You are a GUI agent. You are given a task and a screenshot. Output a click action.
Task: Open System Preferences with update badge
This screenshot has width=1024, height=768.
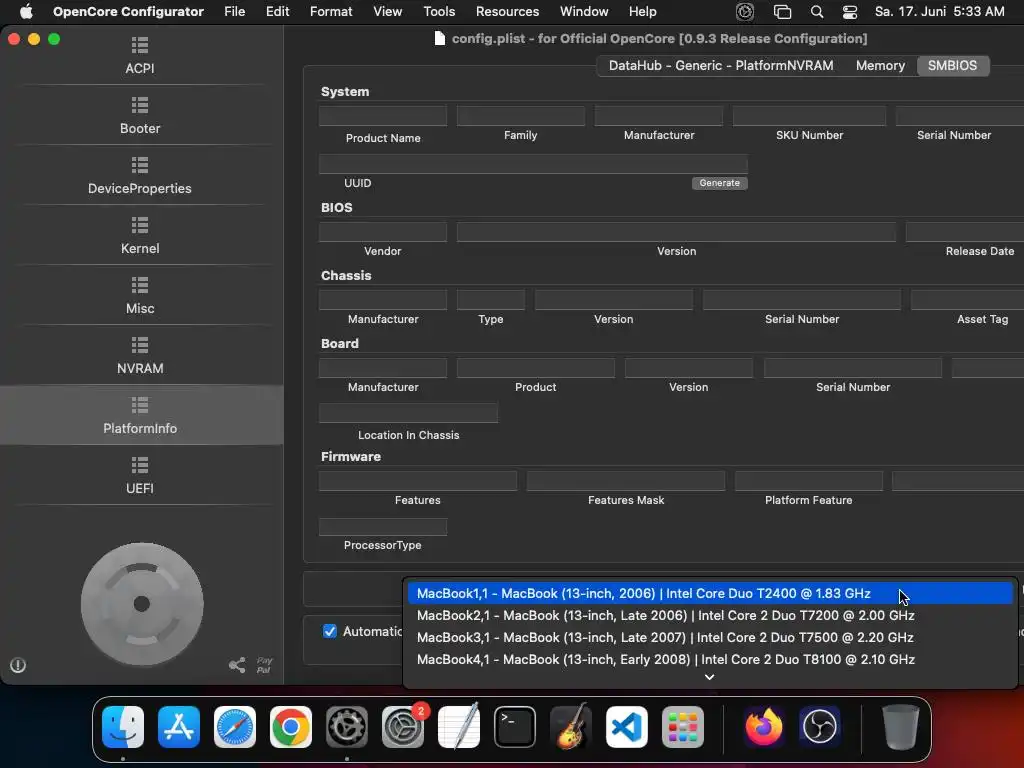point(403,726)
